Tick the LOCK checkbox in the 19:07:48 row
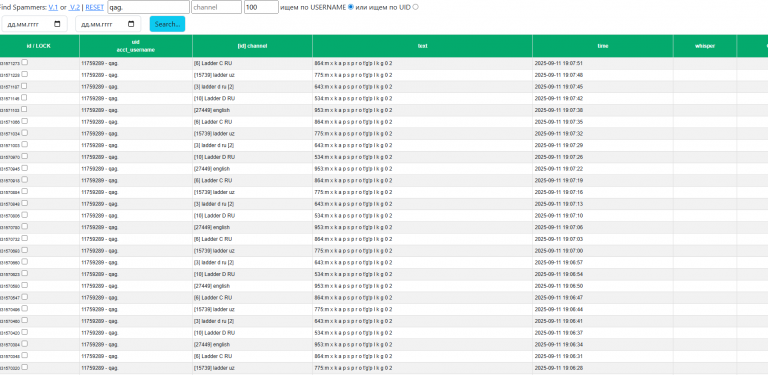768x375 pixels. [24, 74]
